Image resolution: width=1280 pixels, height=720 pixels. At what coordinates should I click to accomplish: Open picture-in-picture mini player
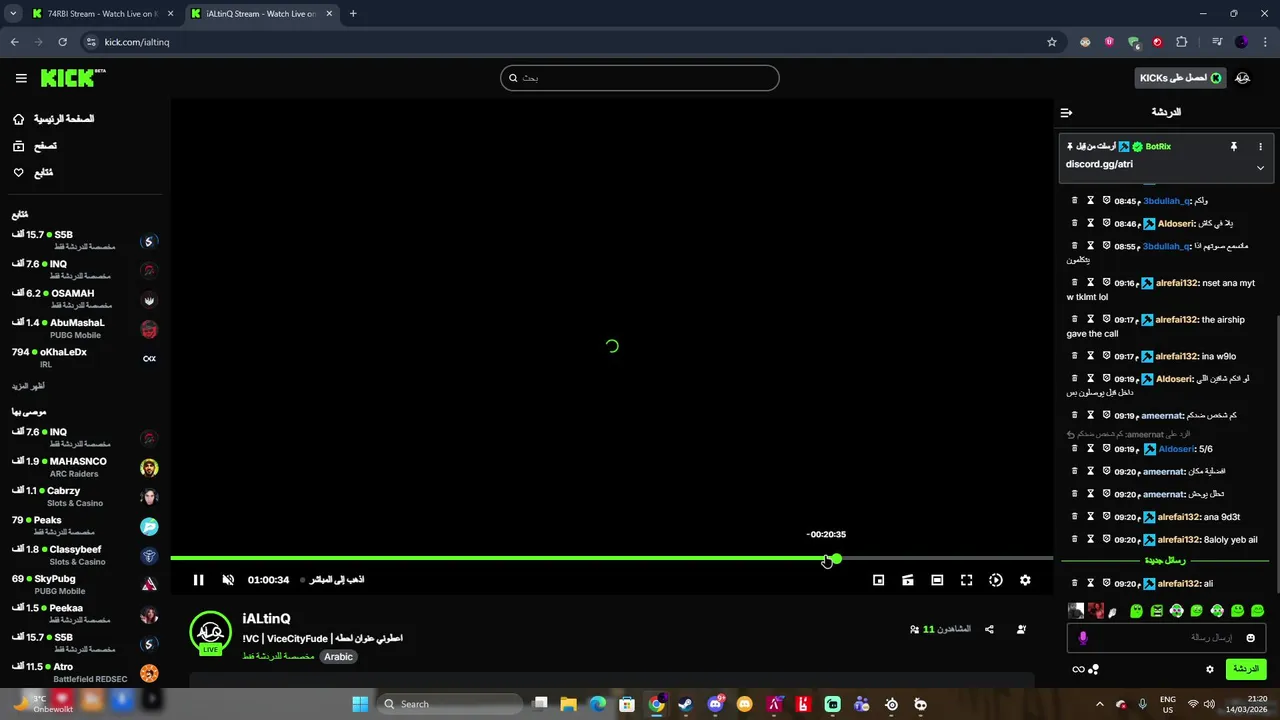[x=878, y=580]
